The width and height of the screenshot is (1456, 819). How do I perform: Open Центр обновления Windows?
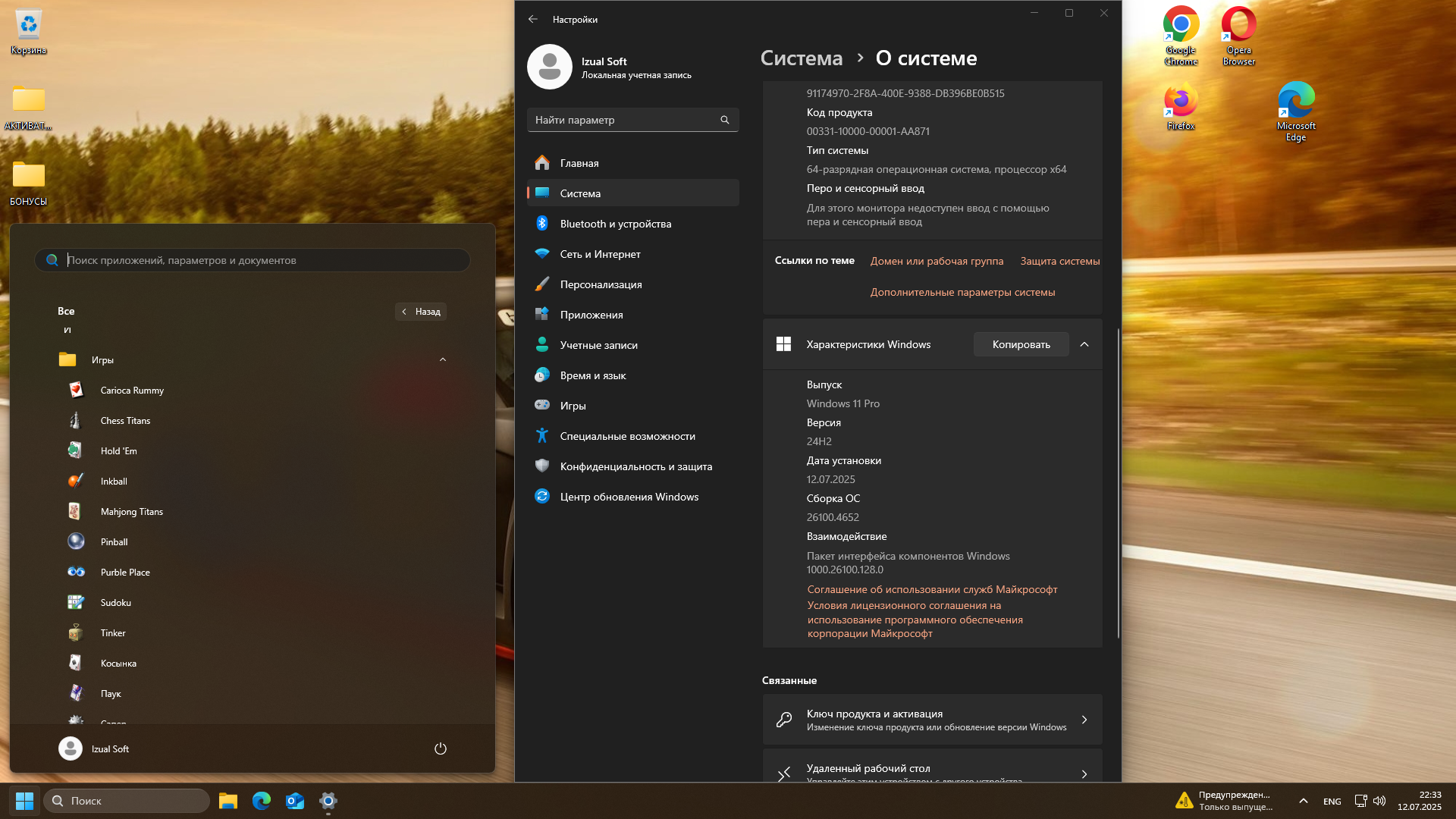tap(632, 497)
